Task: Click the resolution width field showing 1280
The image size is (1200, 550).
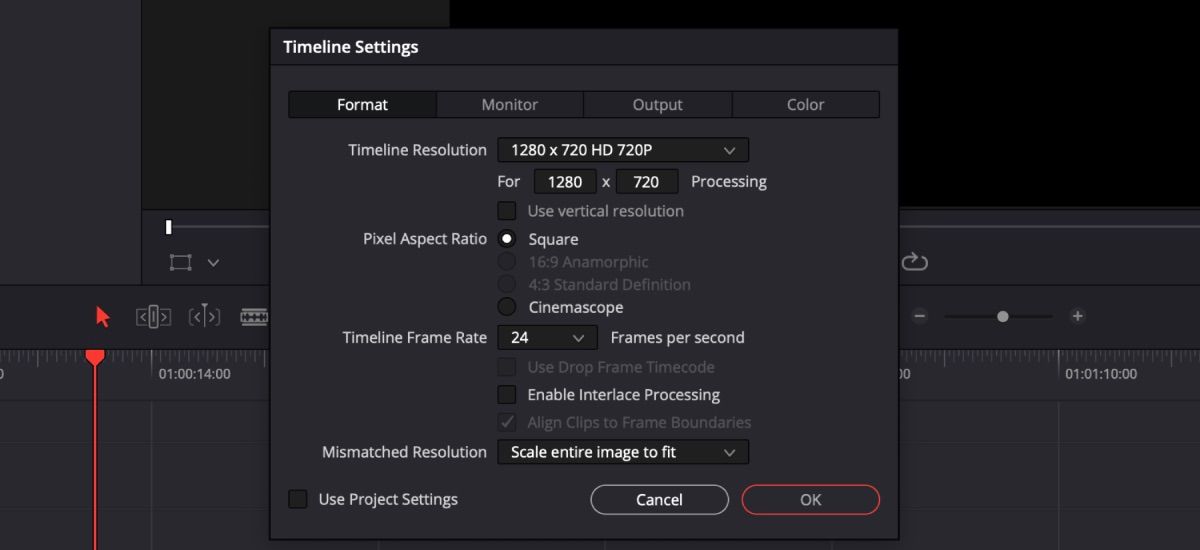Action: 565,182
